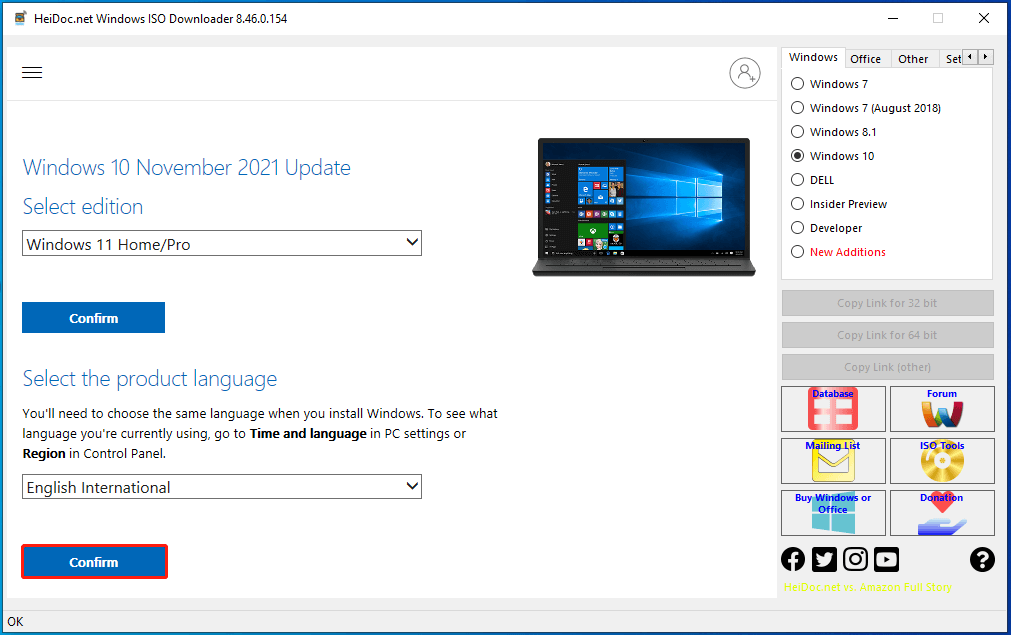Image resolution: width=1011 pixels, height=635 pixels.
Task: Switch to the Other tab
Action: coord(913,58)
